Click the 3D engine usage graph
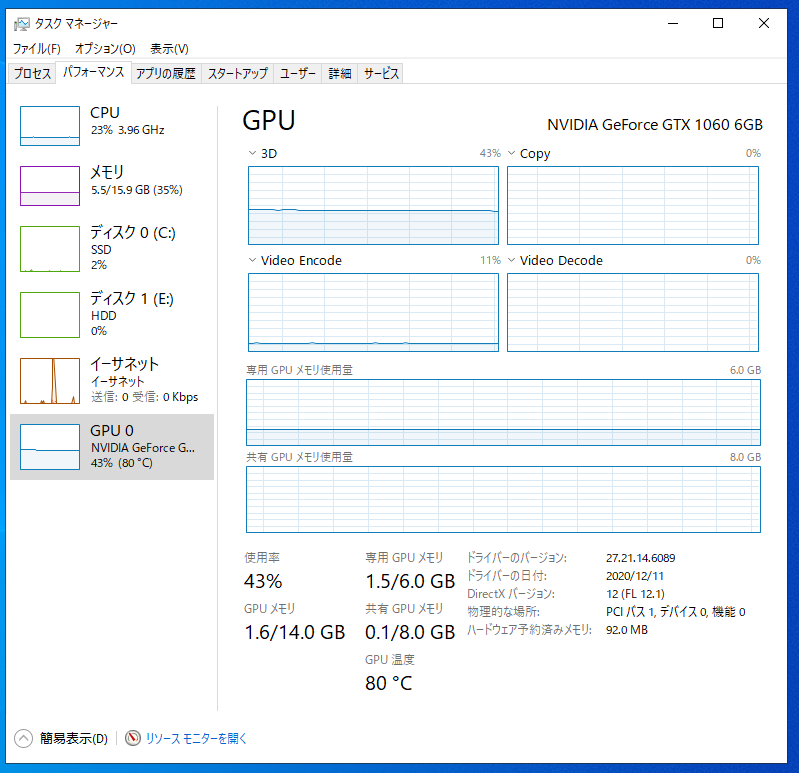799x773 pixels. 374,205
